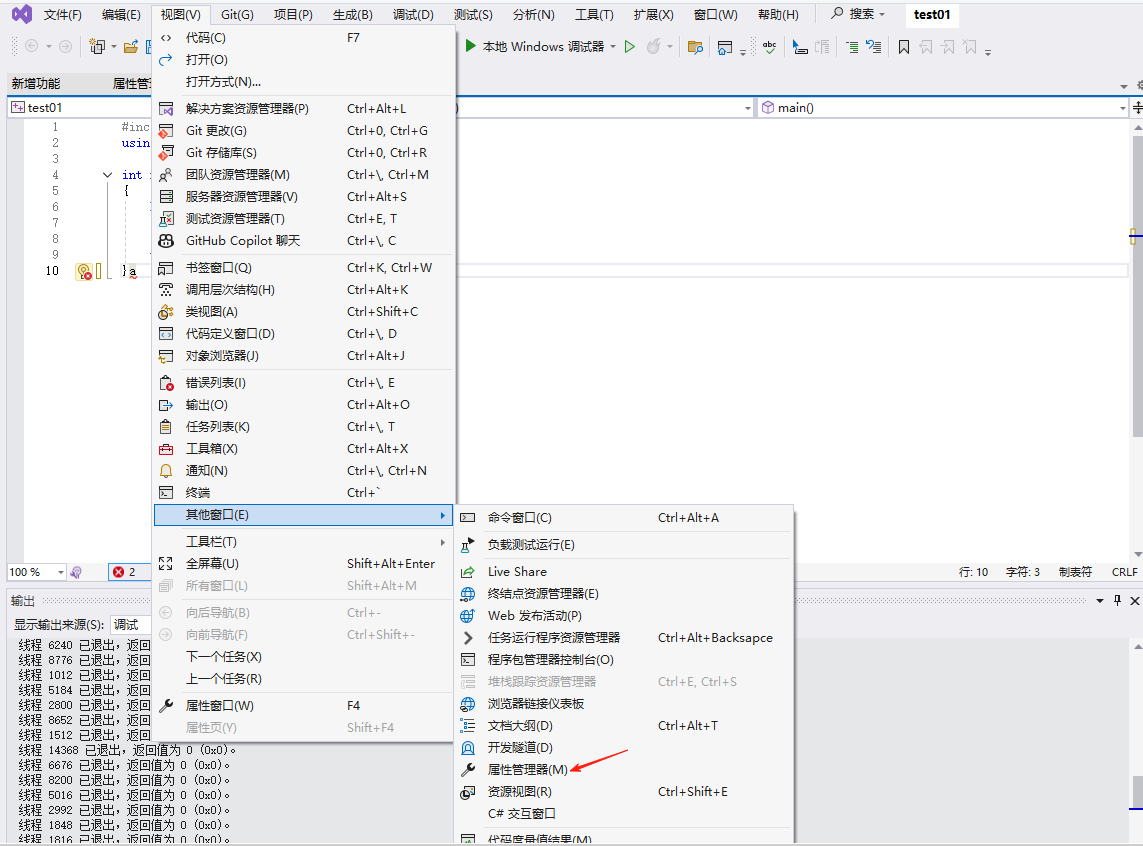
Task: Open Solution Explorer (解决方案资源管理器) menu entry
Action: pyautogui.click(x=303, y=109)
